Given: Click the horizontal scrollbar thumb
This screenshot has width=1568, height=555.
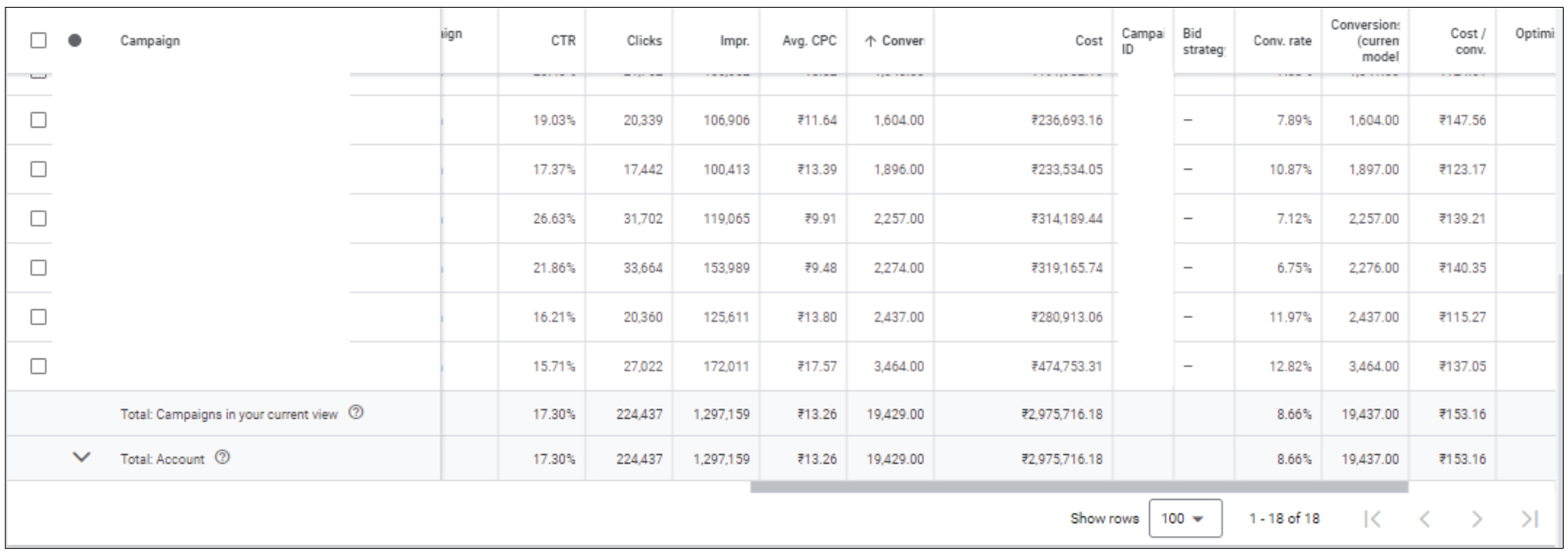Looking at the screenshot, I should point(1078,487).
